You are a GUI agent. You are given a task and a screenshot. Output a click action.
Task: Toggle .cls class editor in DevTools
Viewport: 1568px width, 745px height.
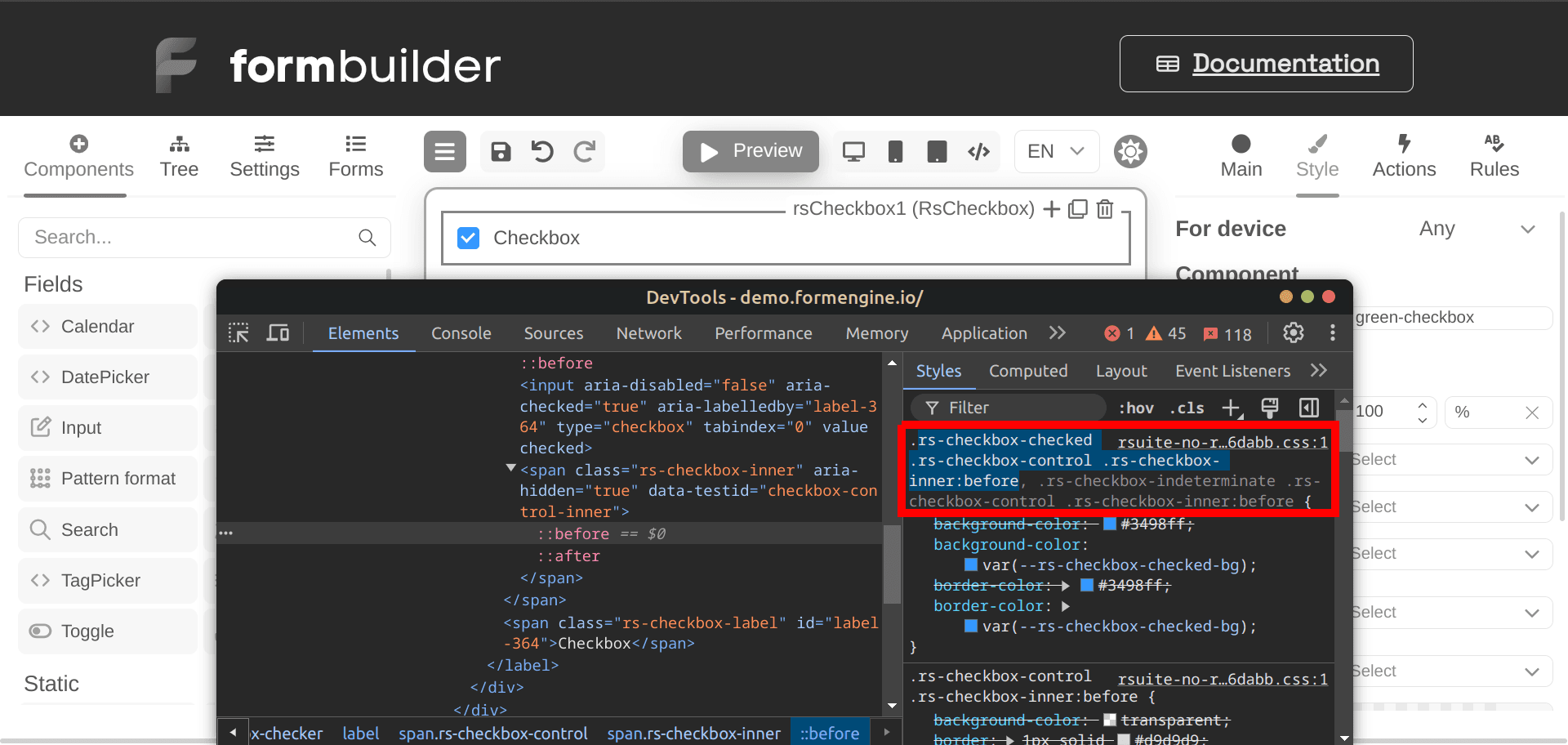point(1186,408)
